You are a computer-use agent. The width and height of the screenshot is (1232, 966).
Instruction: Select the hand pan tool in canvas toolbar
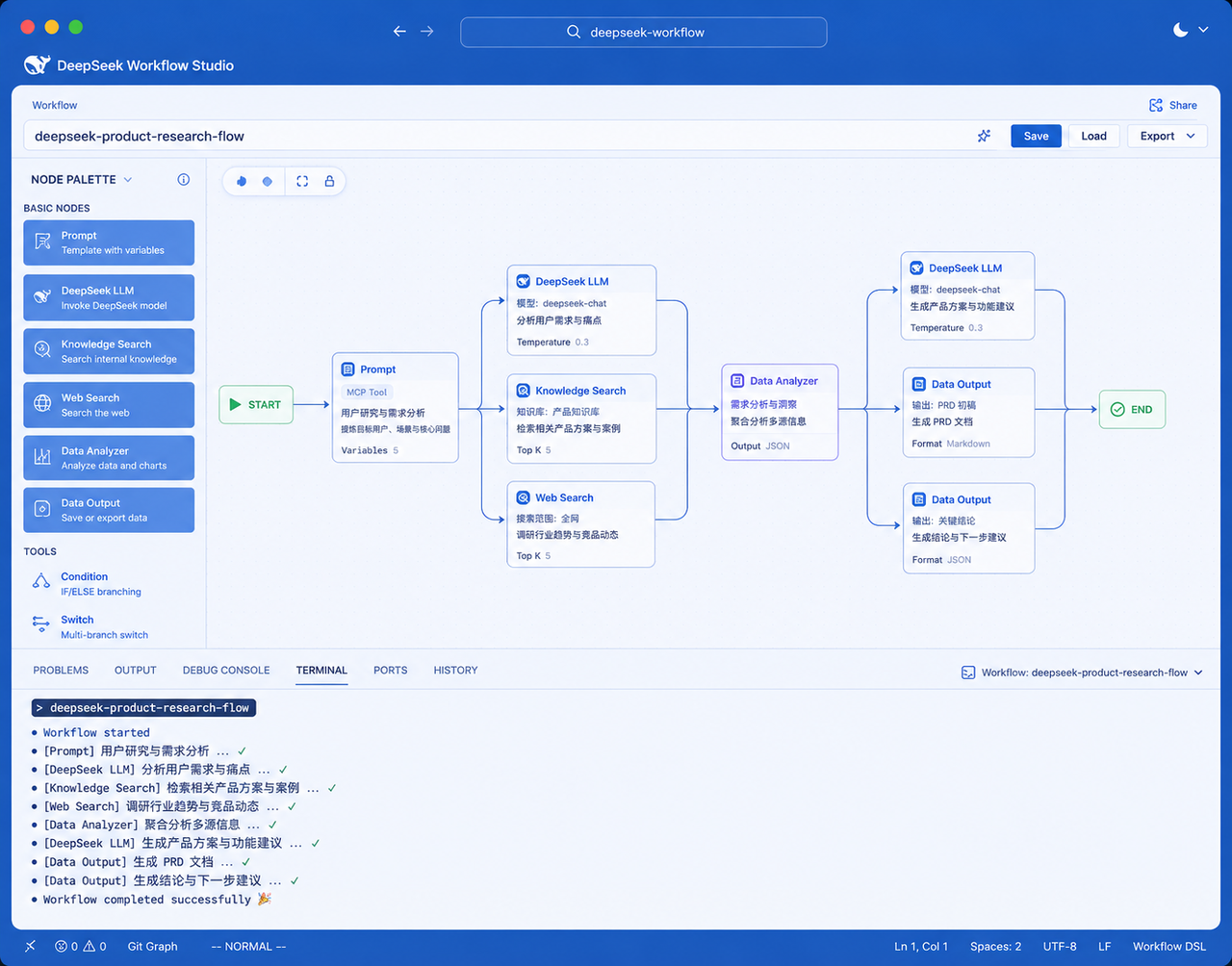point(242,181)
